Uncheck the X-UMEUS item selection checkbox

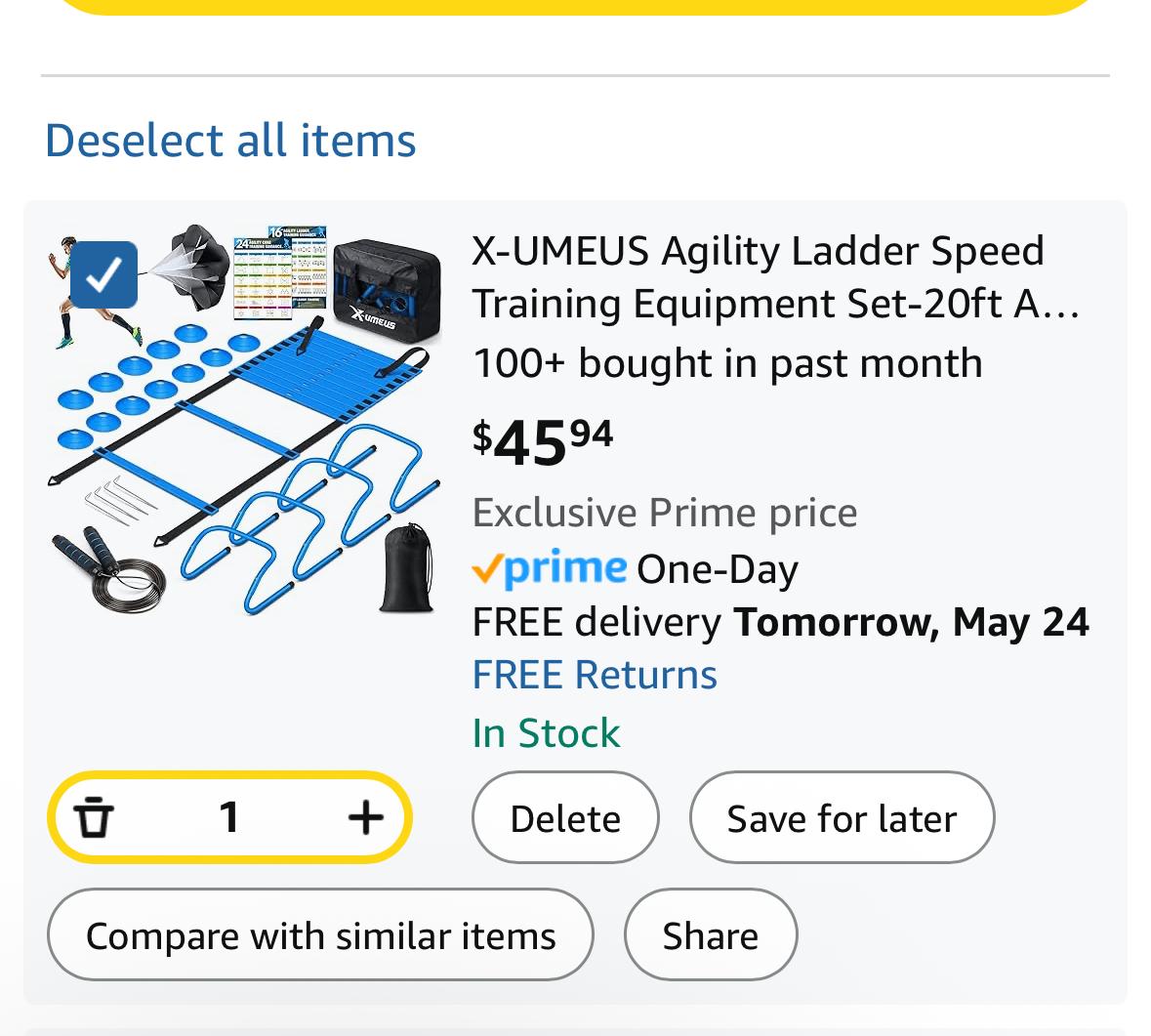pyautogui.click(x=104, y=274)
